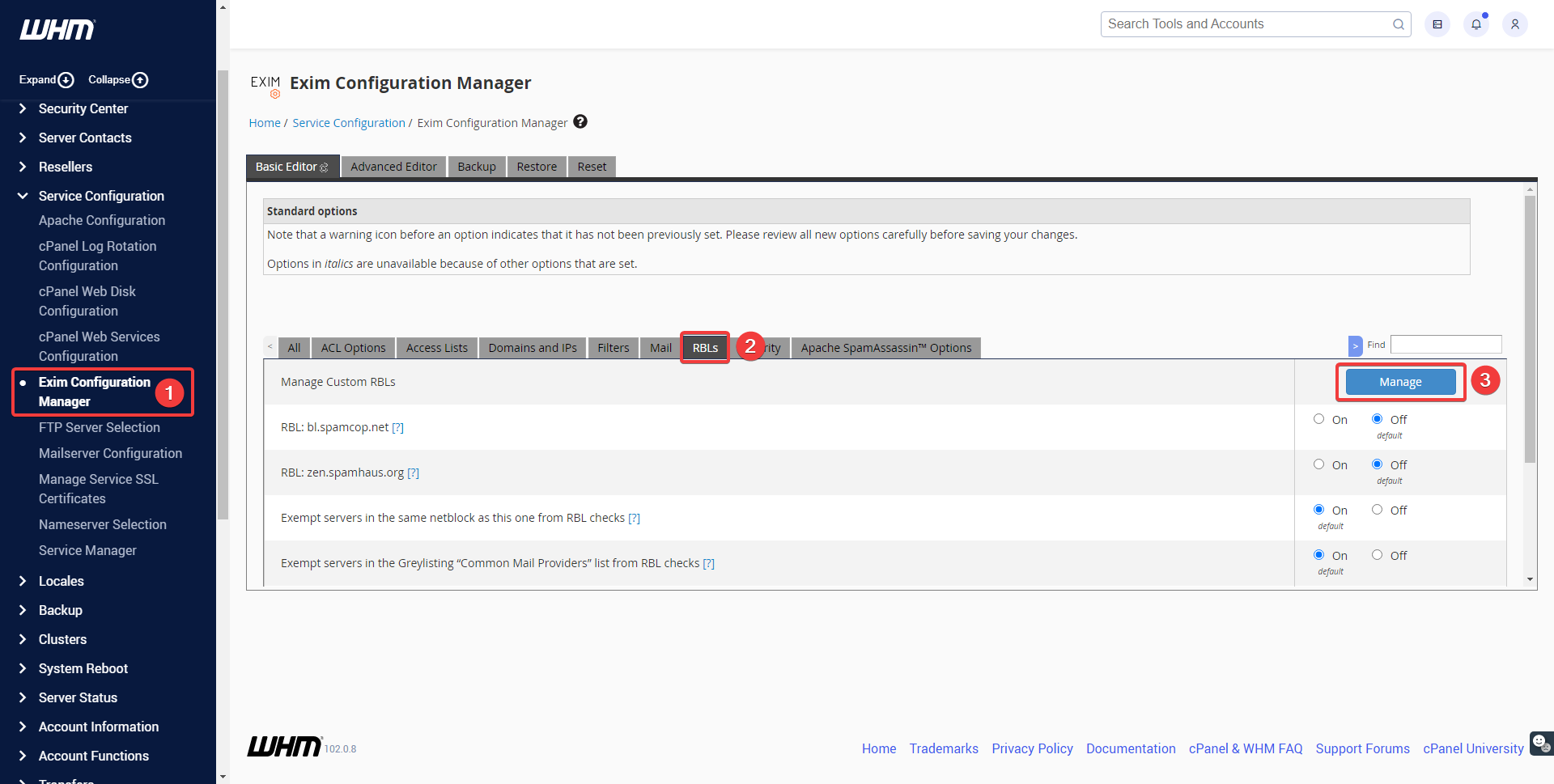Set zen.spamhaus.org RBL to Off
This screenshot has width=1554, height=784.
[1378, 464]
